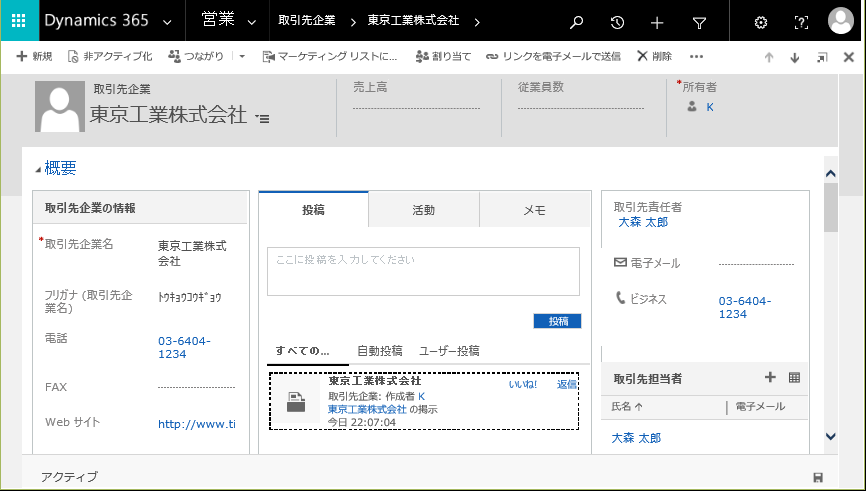This screenshot has height=491, width=866.
Task: Sort by 電子メール column header
Action: (760, 406)
